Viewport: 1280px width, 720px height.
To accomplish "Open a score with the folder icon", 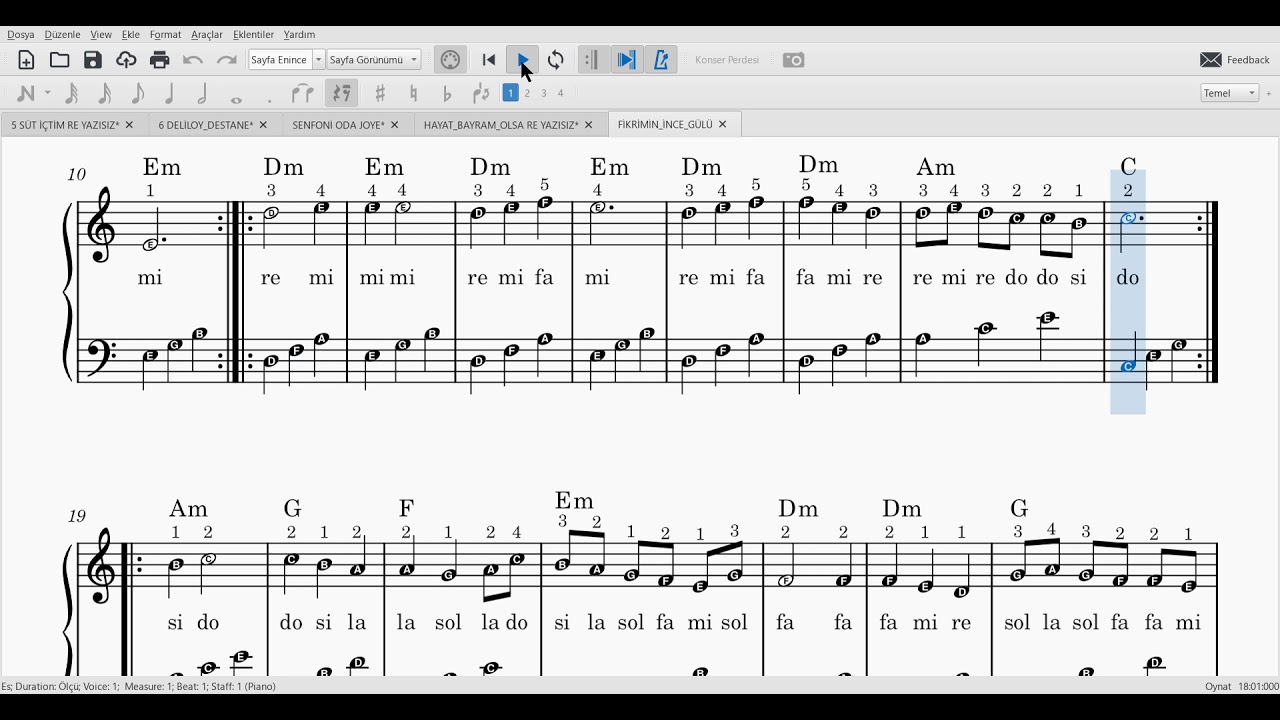I will click(x=60, y=60).
